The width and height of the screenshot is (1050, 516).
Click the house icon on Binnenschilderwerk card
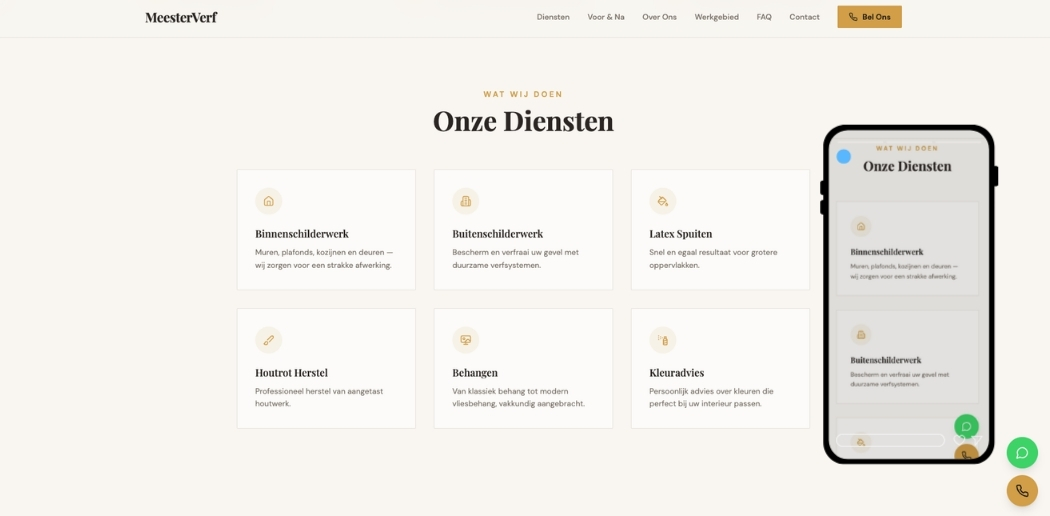tap(269, 201)
